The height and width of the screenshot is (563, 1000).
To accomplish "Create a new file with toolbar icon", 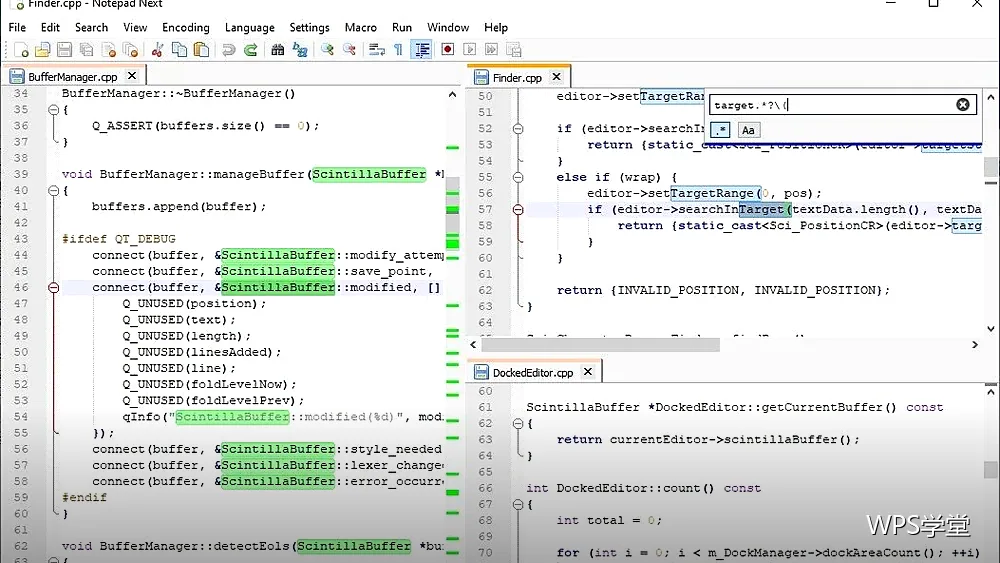I will pyautogui.click(x=21, y=50).
